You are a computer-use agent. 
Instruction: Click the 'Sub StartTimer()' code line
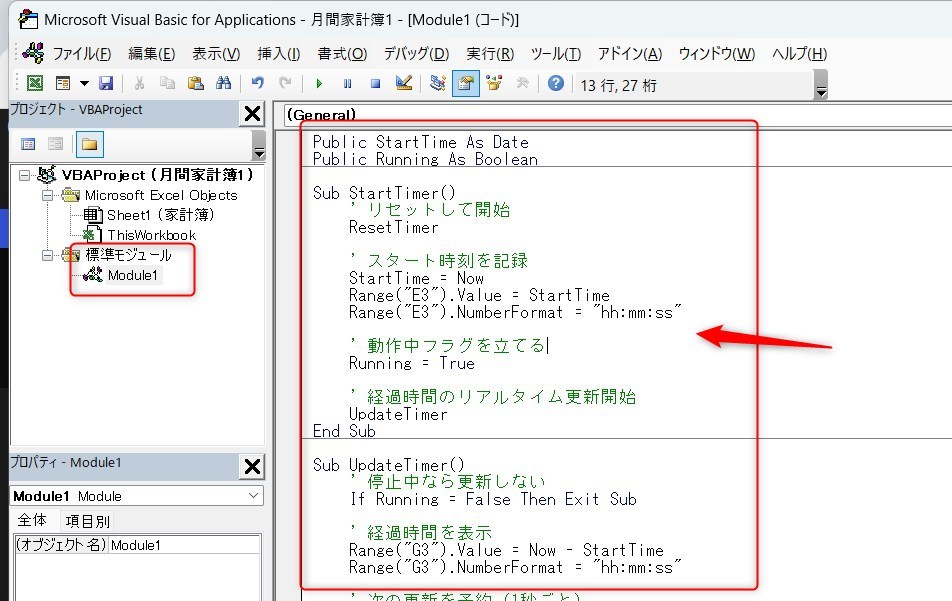click(x=384, y=193)
